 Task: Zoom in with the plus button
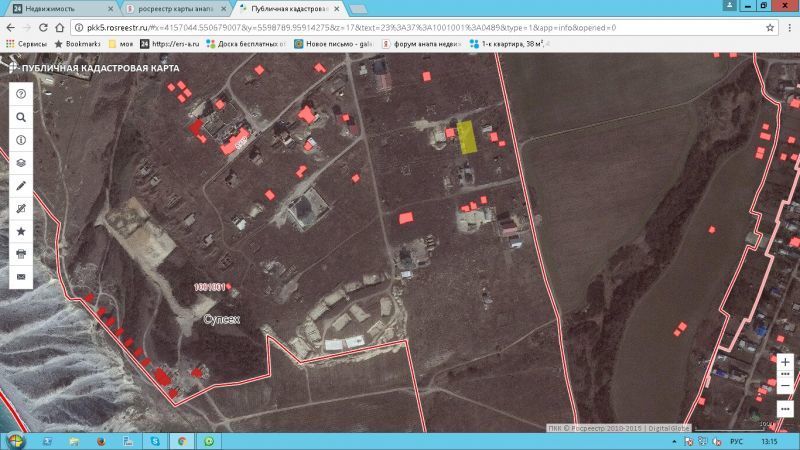(785, 362)
